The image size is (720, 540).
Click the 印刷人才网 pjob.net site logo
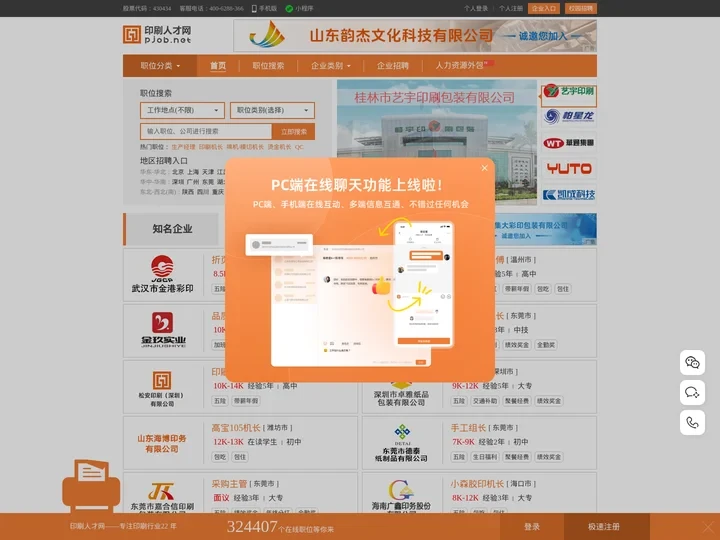157,35
